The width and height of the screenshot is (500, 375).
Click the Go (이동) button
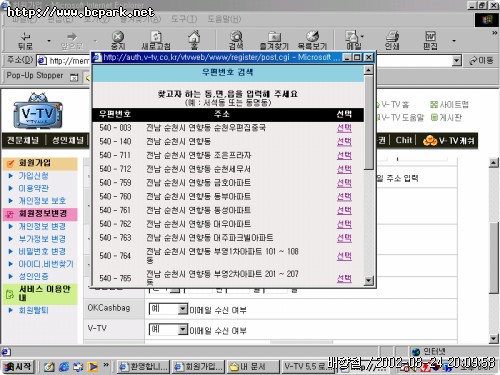pos(481,61)
